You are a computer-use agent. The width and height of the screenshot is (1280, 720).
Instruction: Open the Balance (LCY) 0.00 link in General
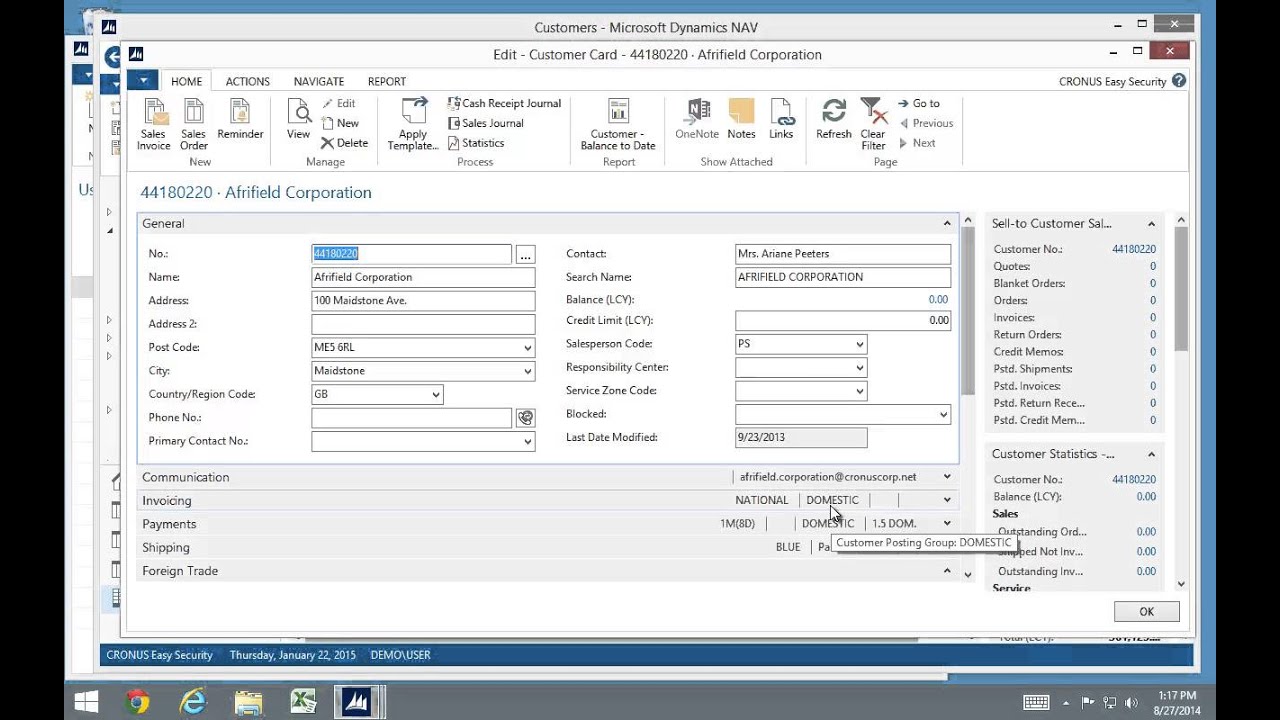tap(937, 300)
